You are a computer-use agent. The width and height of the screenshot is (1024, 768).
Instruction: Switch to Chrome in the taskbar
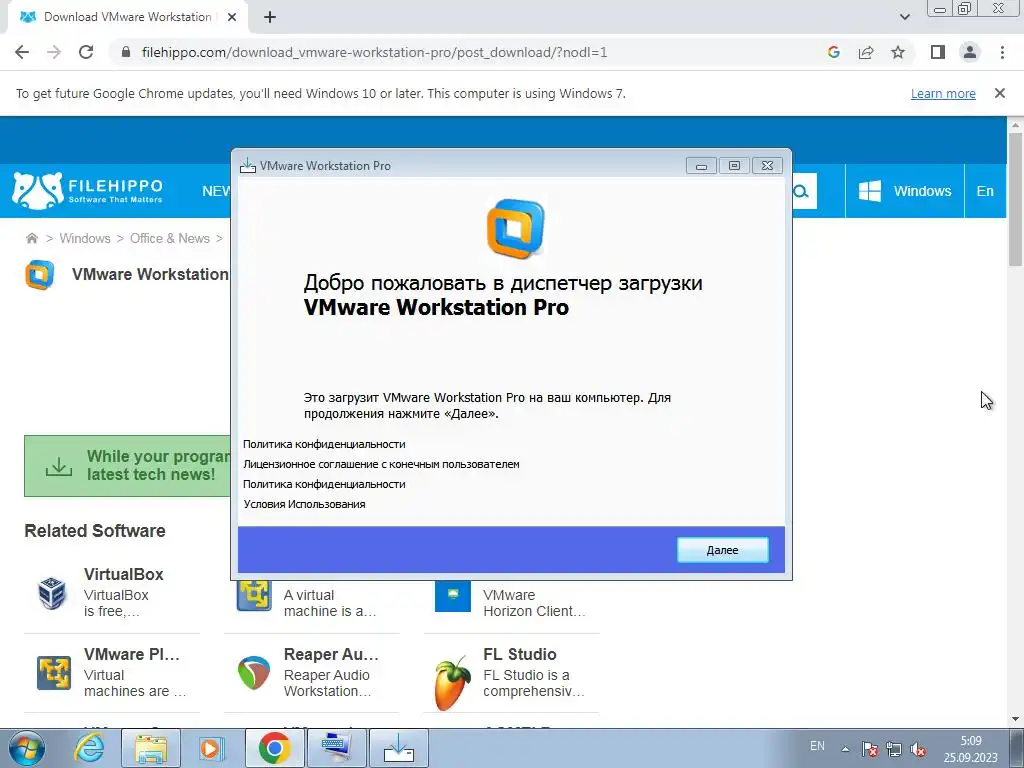click(274, 748)
